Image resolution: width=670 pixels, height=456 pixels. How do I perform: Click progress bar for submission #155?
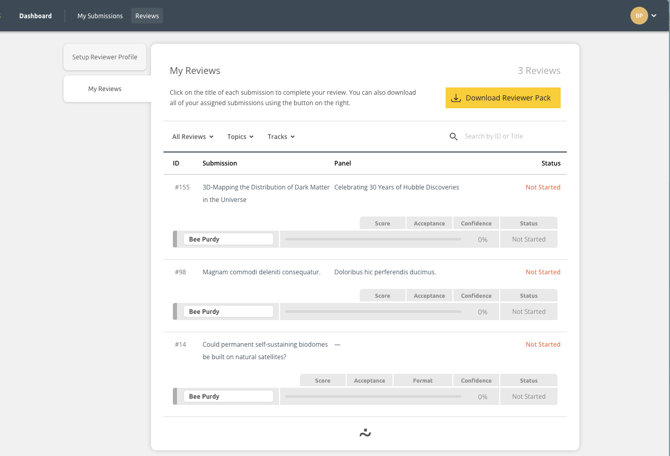tap(372, 239)
